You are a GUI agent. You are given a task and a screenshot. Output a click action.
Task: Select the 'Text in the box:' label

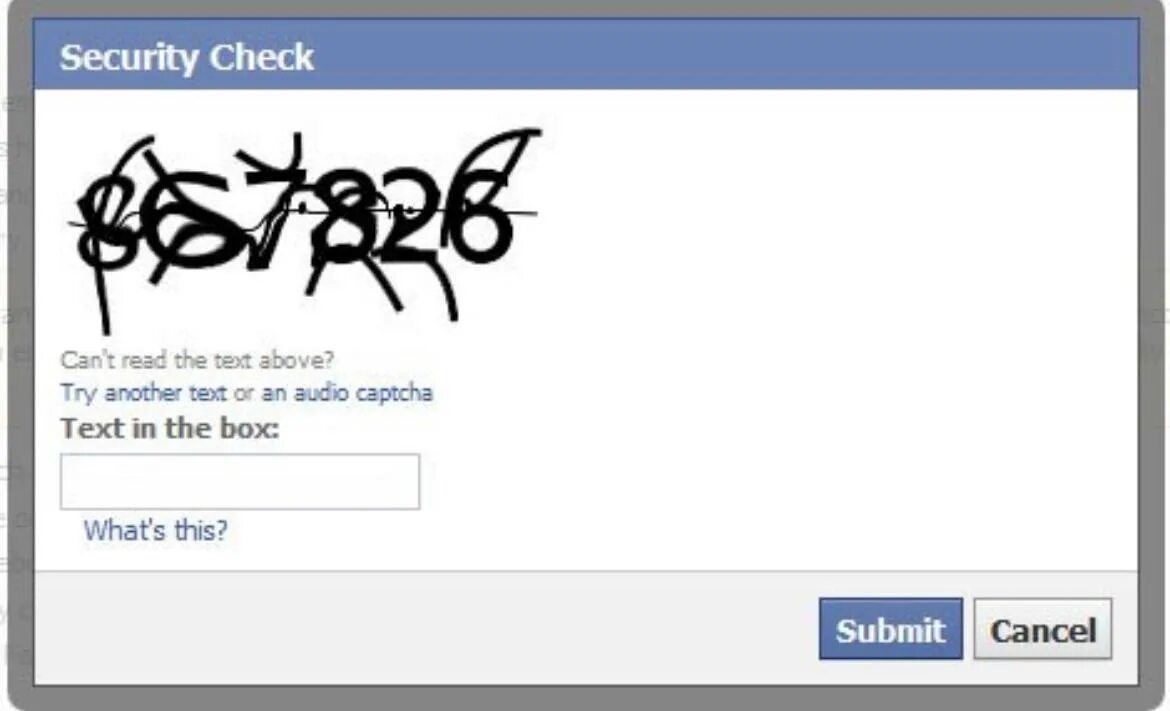point(170,428)
